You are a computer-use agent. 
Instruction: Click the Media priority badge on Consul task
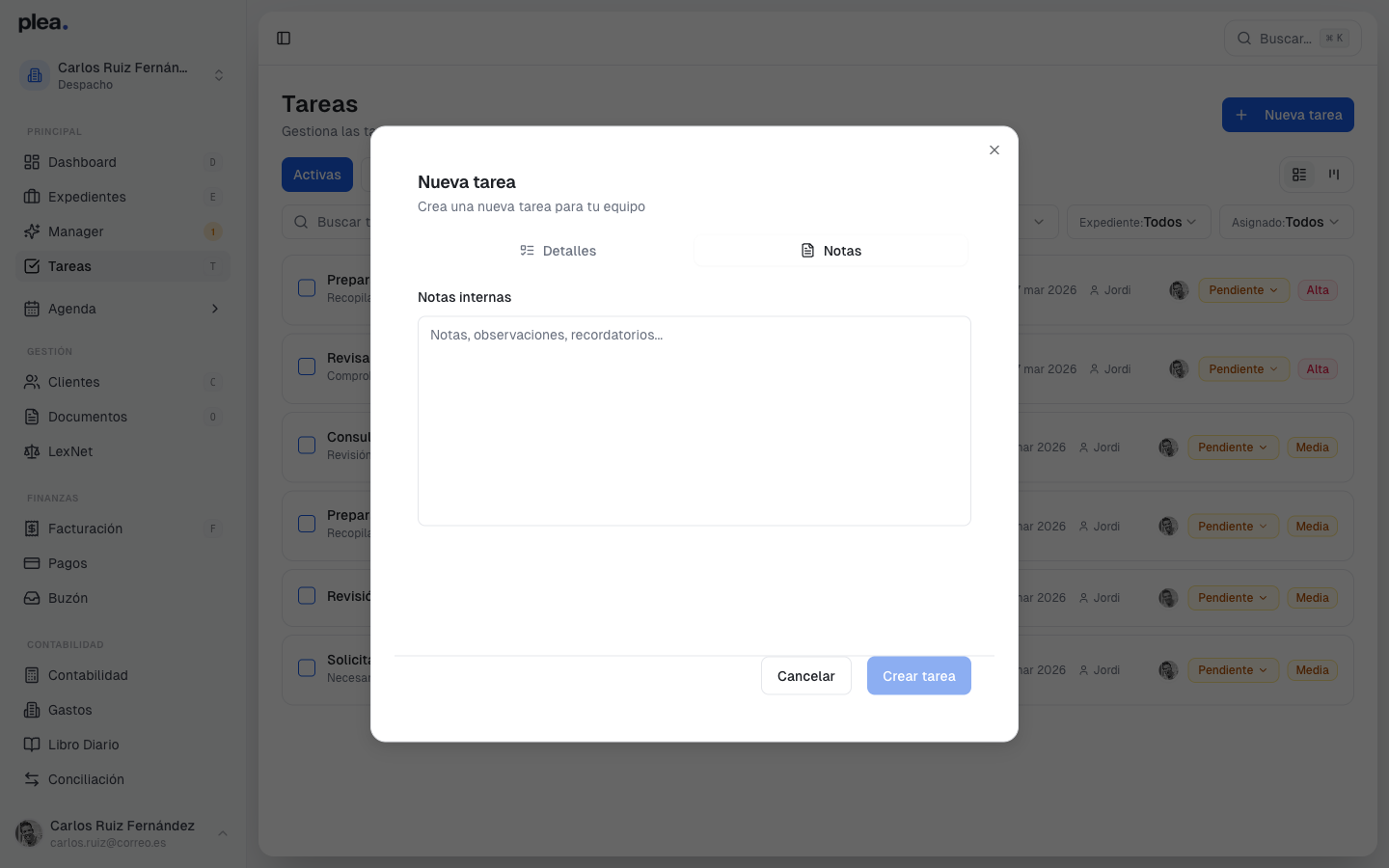pos(1312,448)
